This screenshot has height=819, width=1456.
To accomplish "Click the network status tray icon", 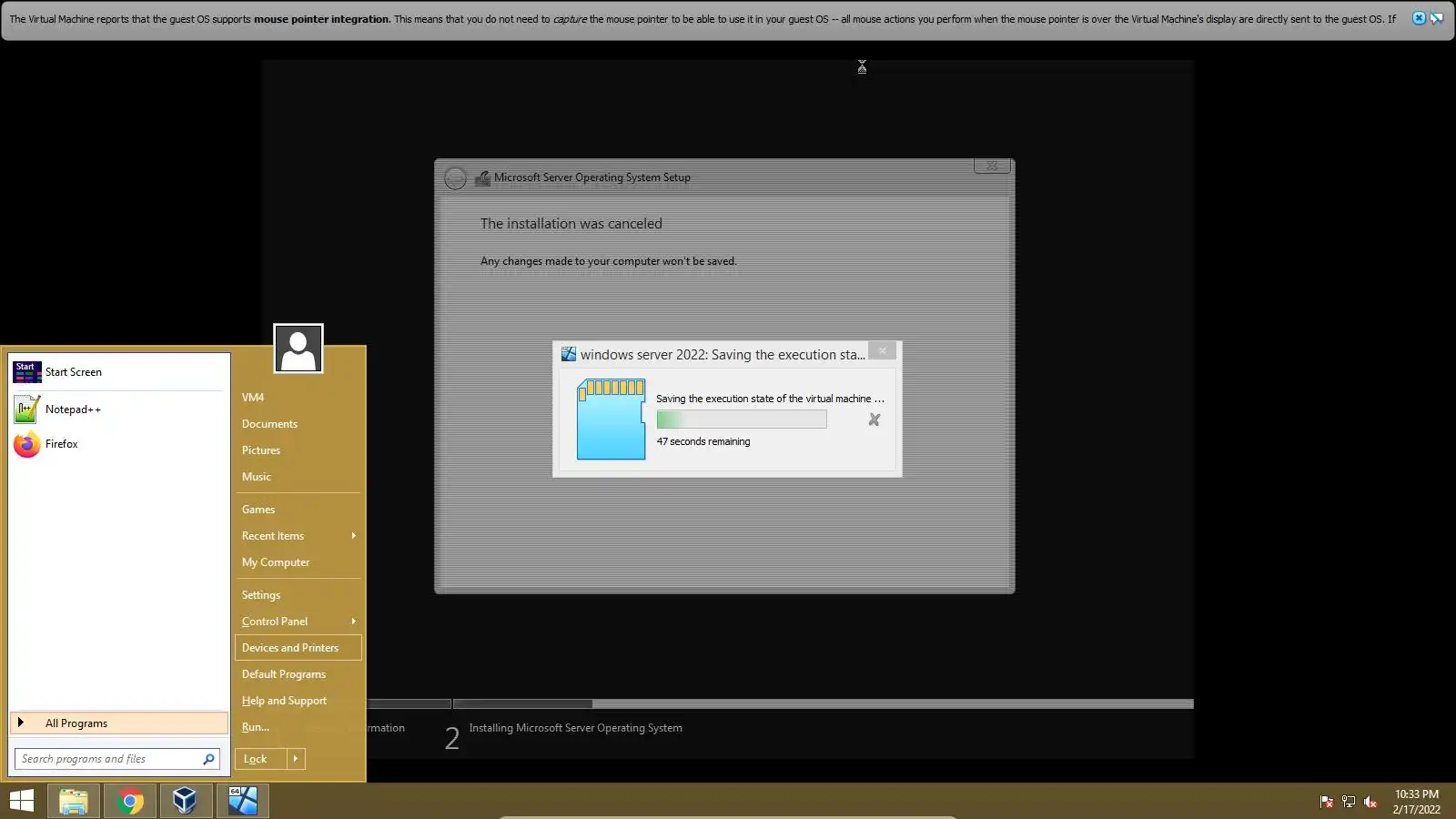I will click(1349, 802).
